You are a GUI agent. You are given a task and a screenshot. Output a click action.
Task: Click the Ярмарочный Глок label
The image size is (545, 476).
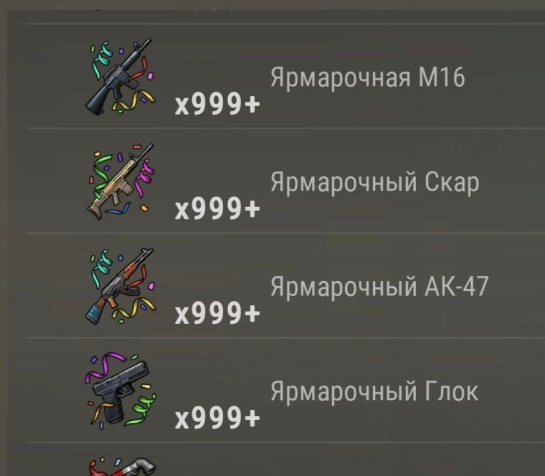(x=374, y=392)
